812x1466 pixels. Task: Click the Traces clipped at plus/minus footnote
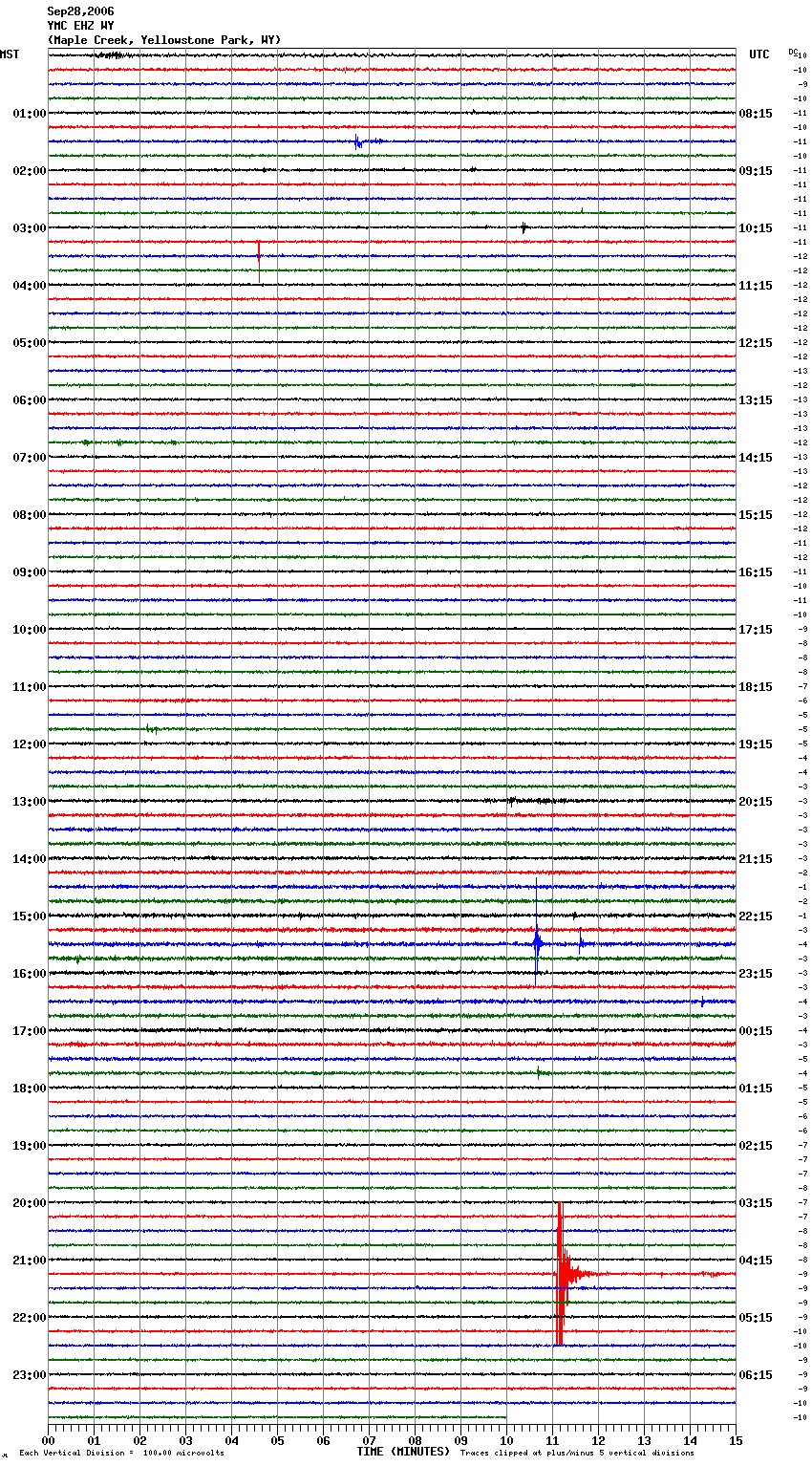click(x=577, y=1454)
